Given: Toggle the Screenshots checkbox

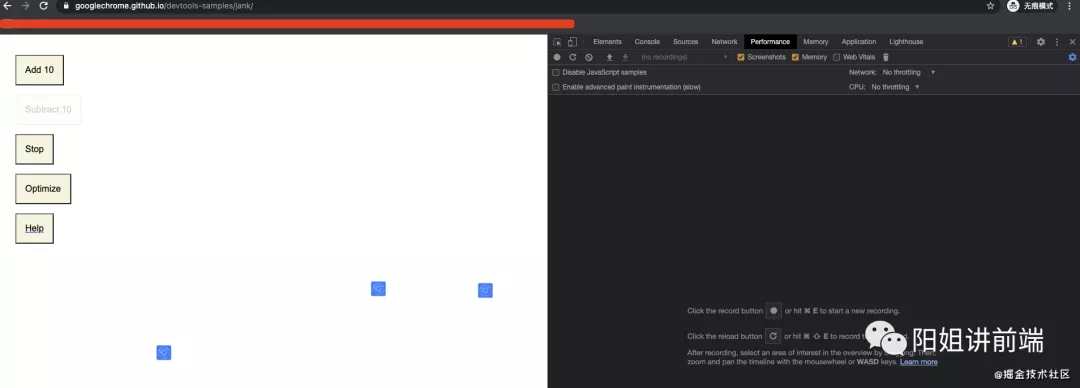Looking at the screenshot, I should (741, 57).
